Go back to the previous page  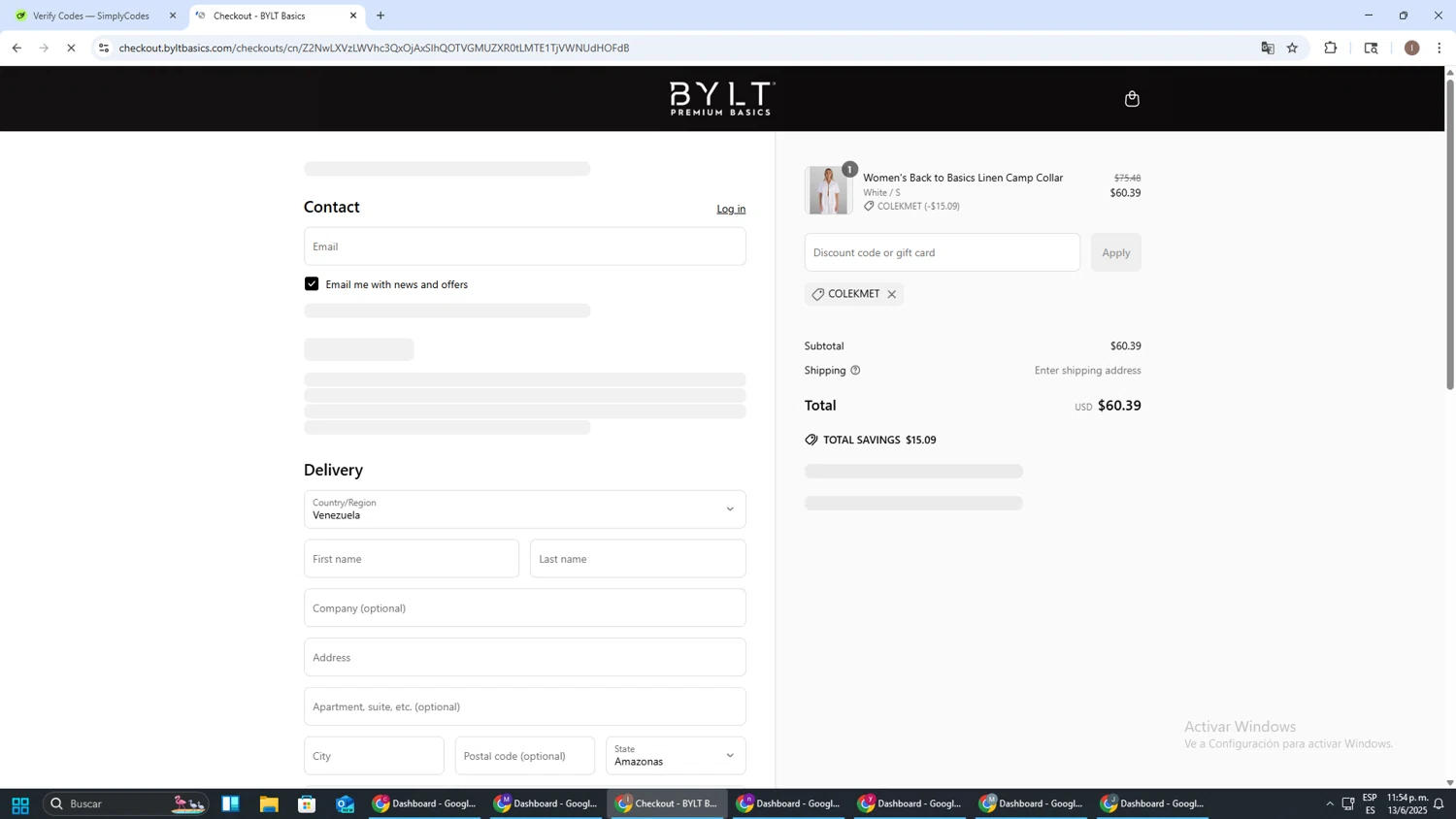[17, 48]
